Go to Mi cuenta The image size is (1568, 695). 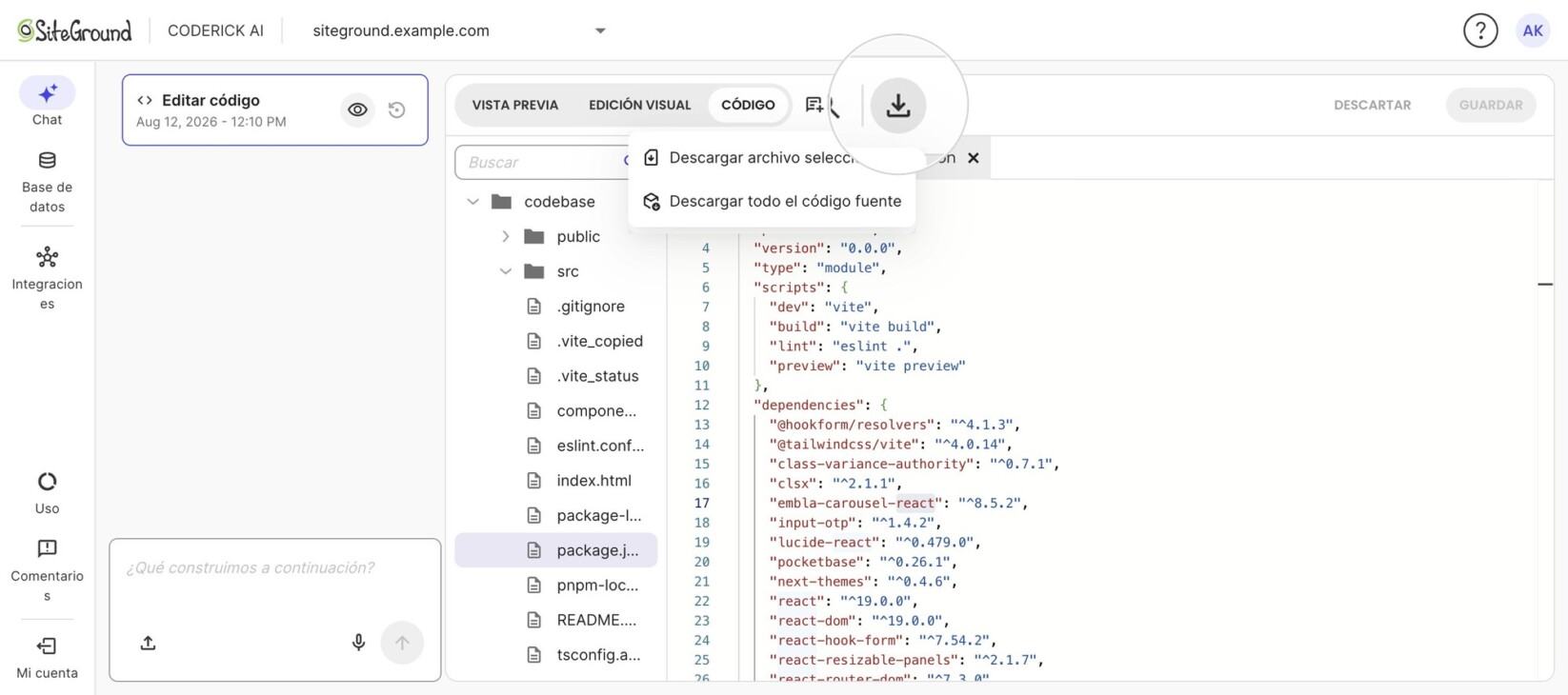pyautogui.click(x=47, y=658)
